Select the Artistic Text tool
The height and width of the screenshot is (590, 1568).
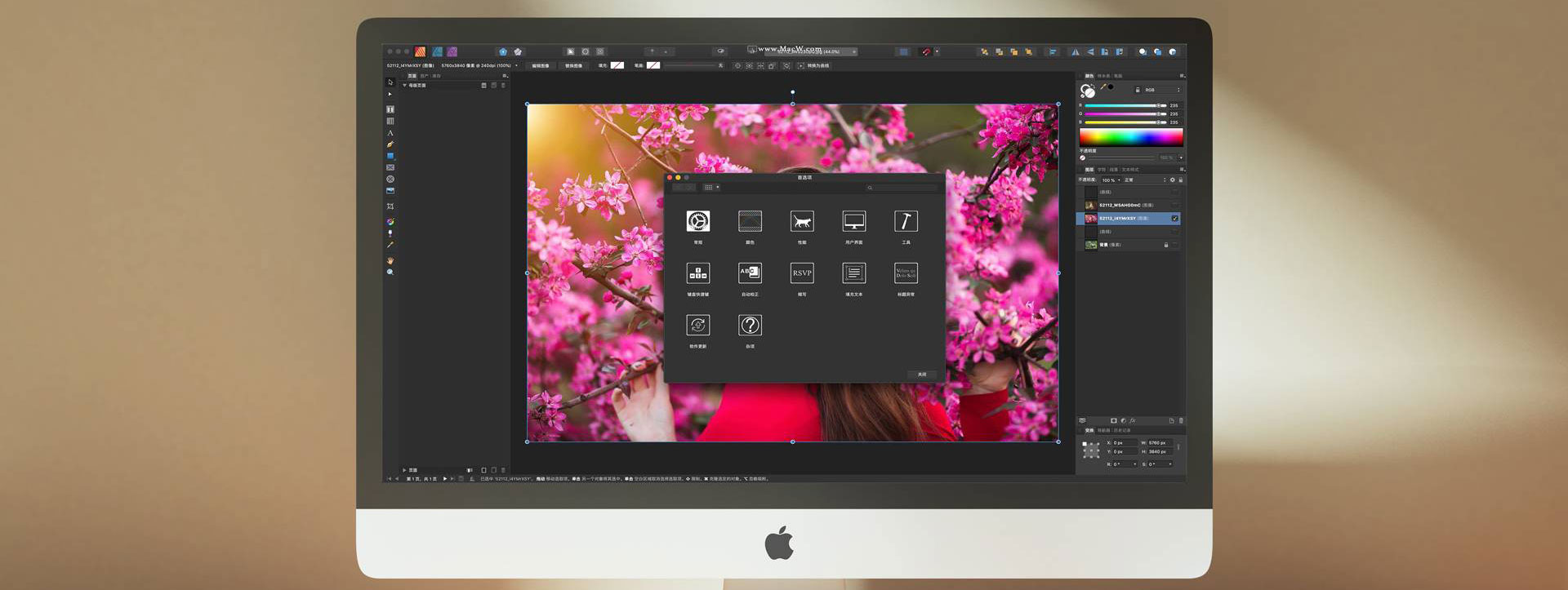pos(390,133)
